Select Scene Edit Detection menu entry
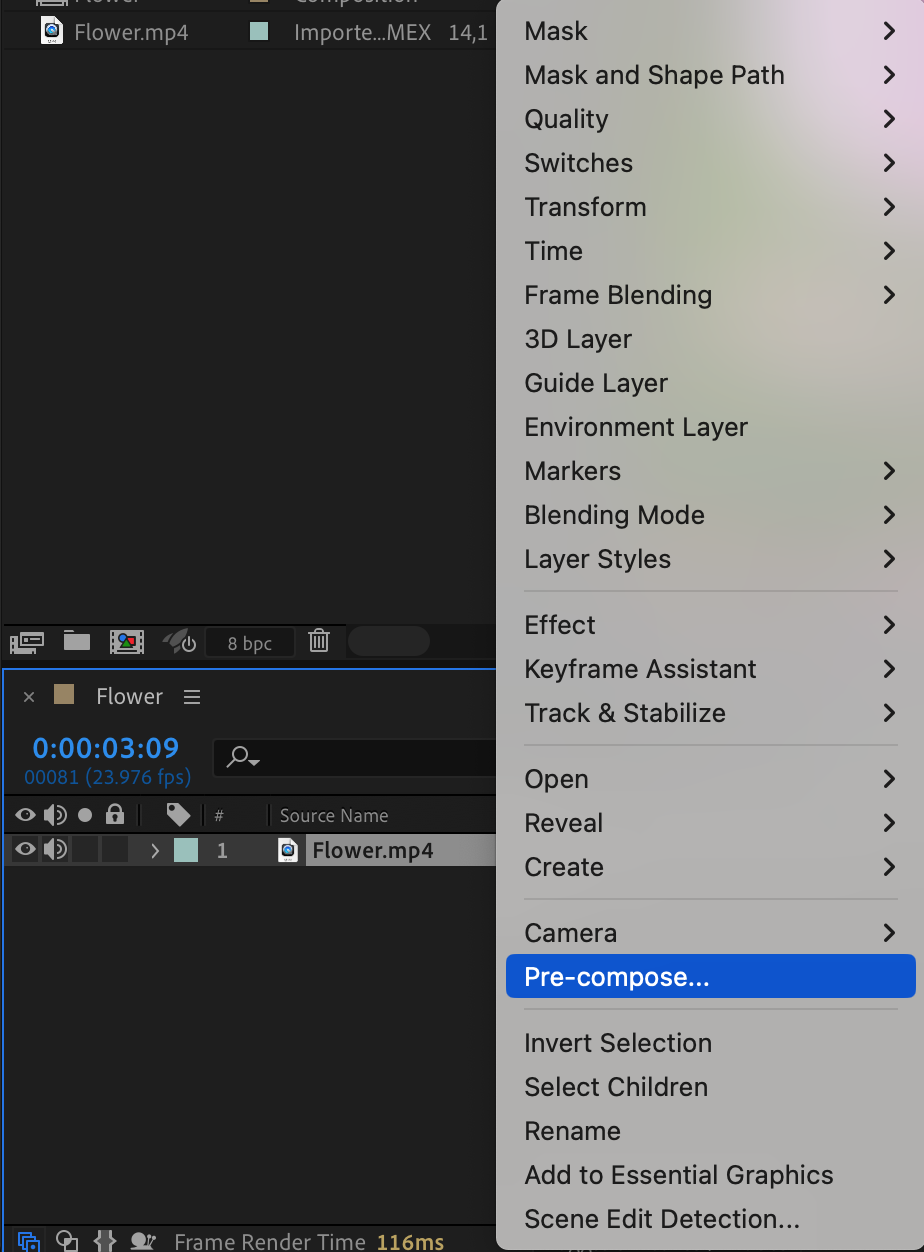This screenshot has height=1252, width=924. (662, 1219)
